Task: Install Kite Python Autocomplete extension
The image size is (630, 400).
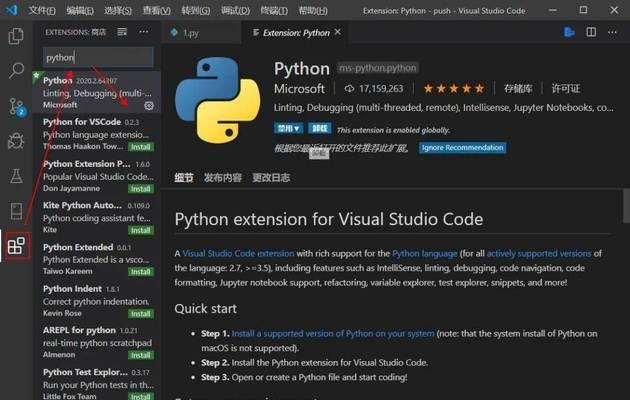Action: (141, 230)
